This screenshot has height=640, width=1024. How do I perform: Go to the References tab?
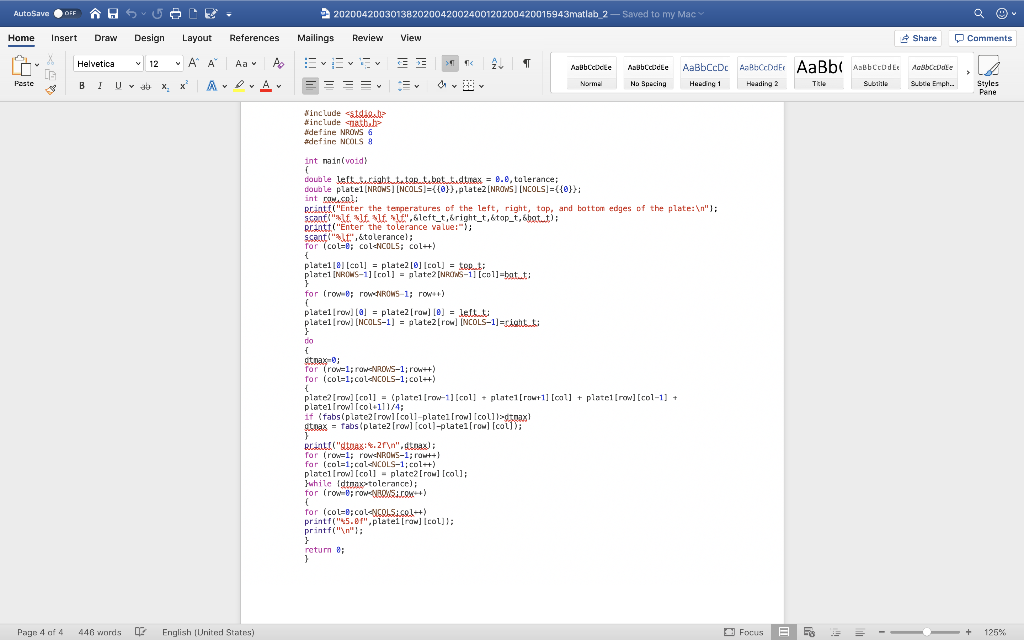pos(254,38)
